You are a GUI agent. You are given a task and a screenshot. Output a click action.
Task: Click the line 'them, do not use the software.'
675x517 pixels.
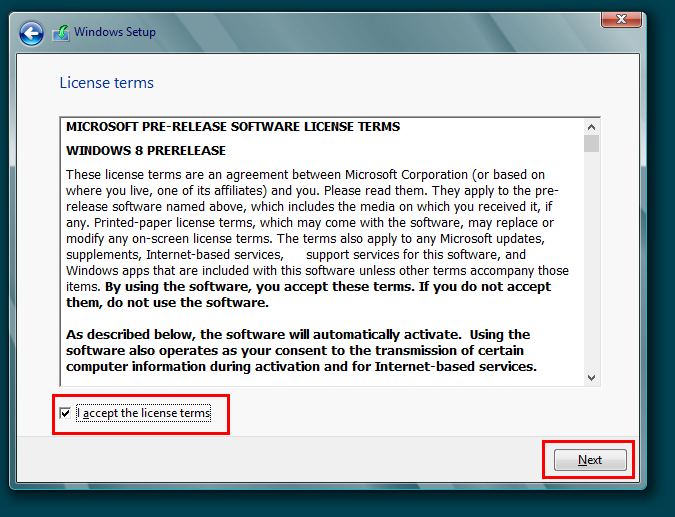pos(167,303)
